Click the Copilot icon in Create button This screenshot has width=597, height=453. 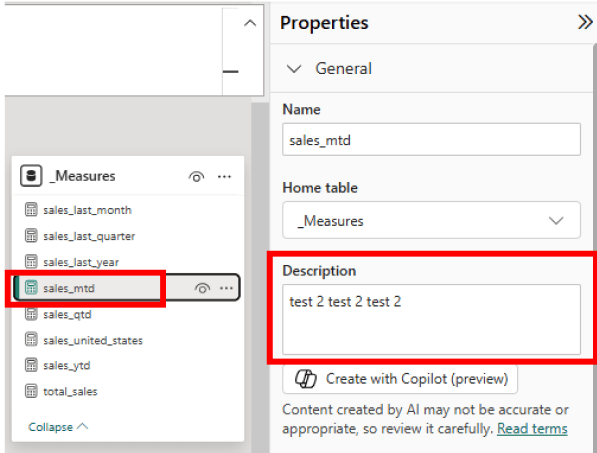point(306,379)
